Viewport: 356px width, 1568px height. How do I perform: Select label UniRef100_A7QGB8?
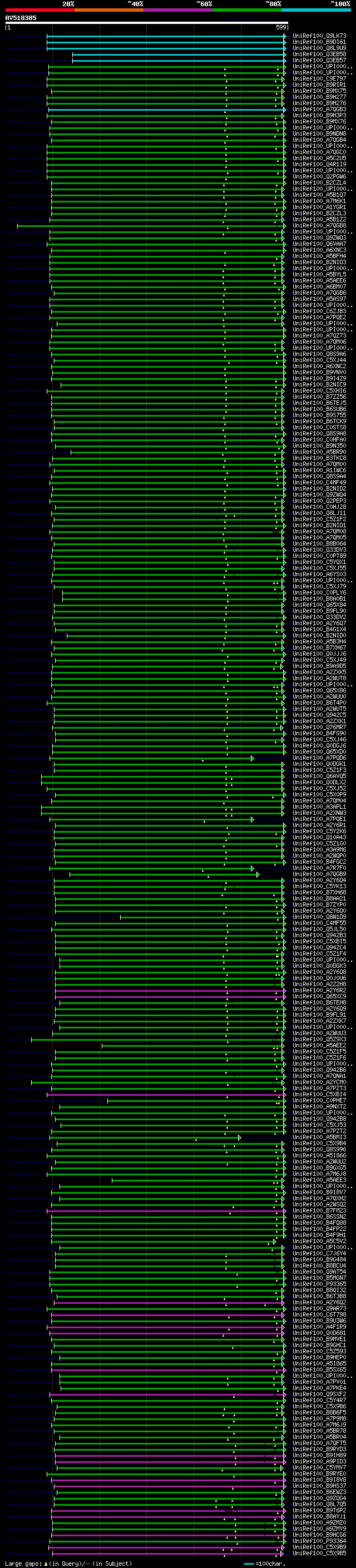click(319, 225)
